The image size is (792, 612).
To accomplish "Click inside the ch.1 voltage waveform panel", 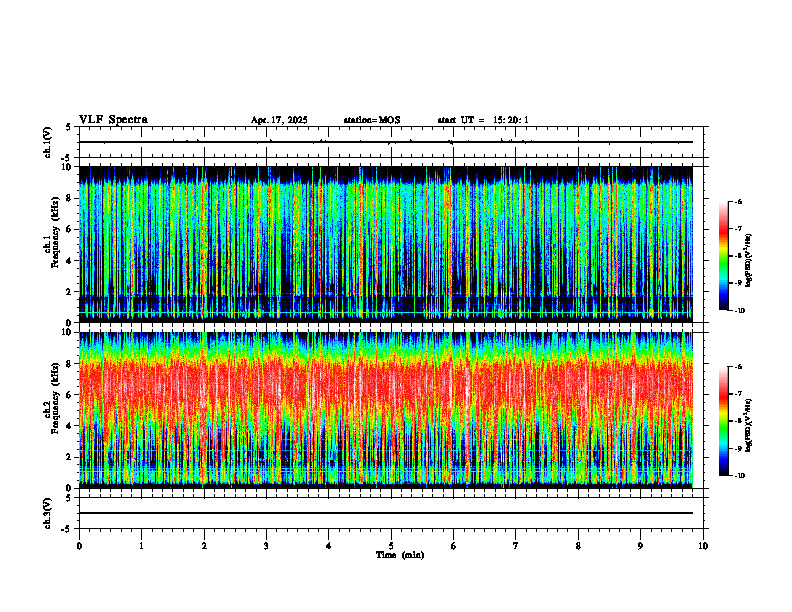I will point(391,142).
